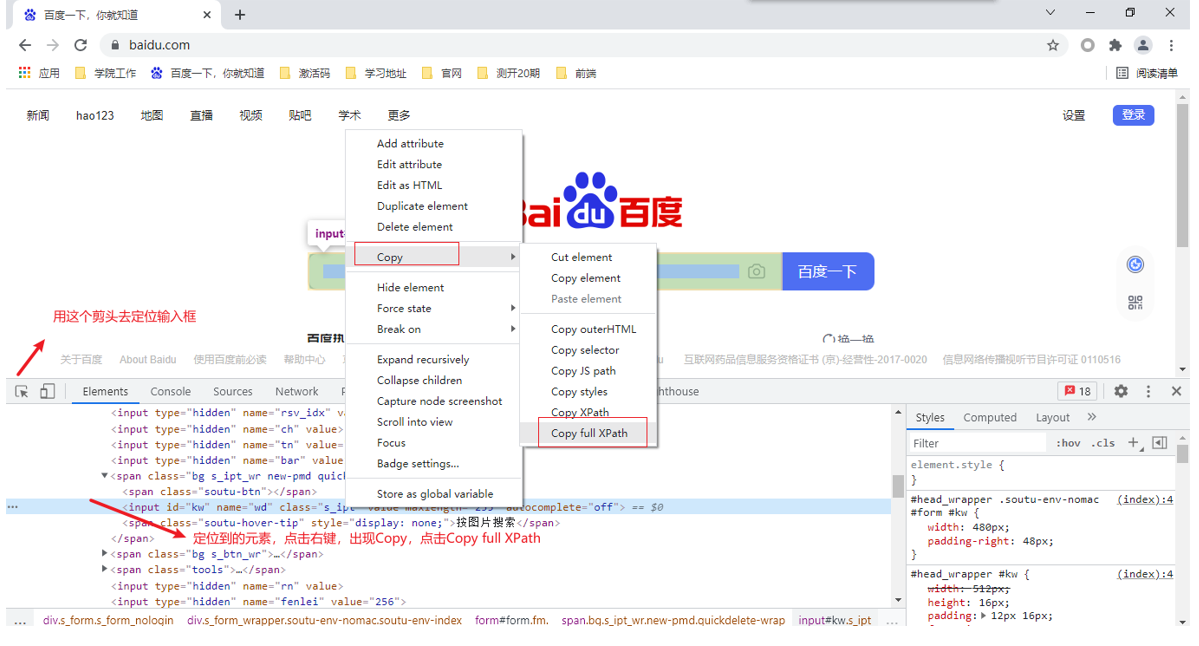Toggle element classes with .cls button
This screenshot has height=646, width=1199.
[x=1102, y=442]
